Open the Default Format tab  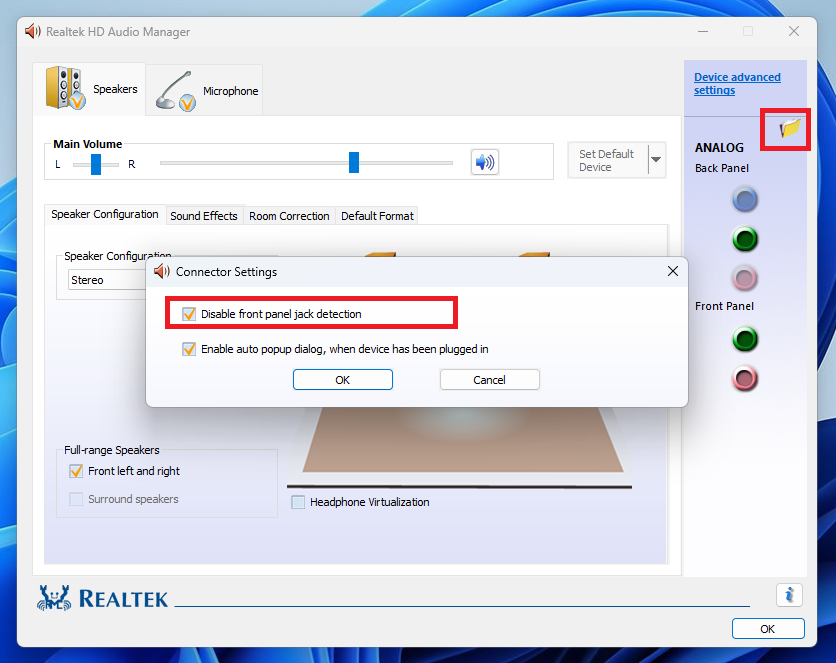coord(377,216)
